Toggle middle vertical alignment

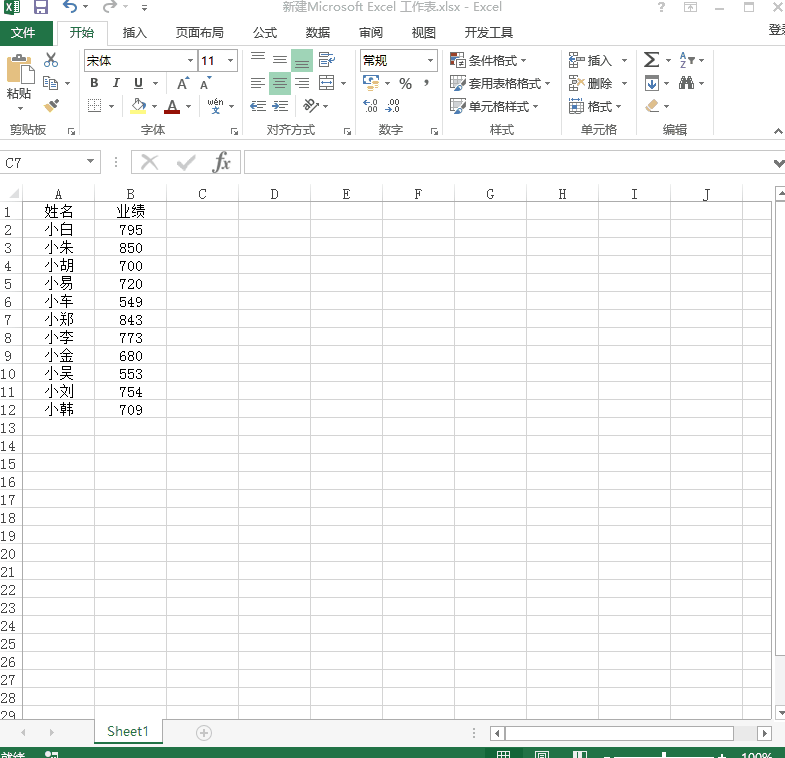(x=280, y=60)
